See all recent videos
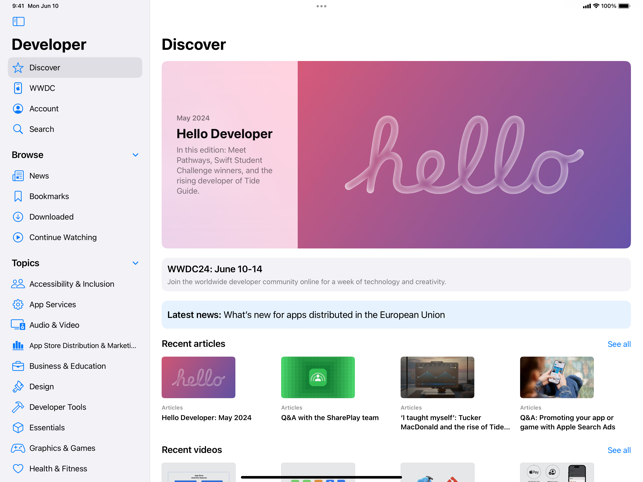The height and width of the screenshot is (482, 643). [x=619, y=450]
